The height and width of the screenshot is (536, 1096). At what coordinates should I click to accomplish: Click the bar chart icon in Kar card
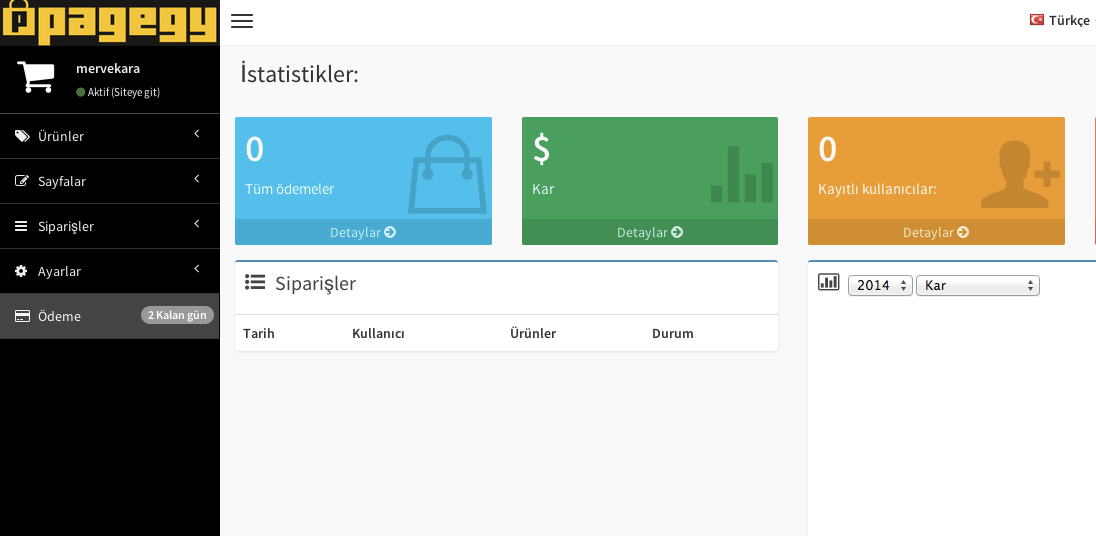coord(742,174)
